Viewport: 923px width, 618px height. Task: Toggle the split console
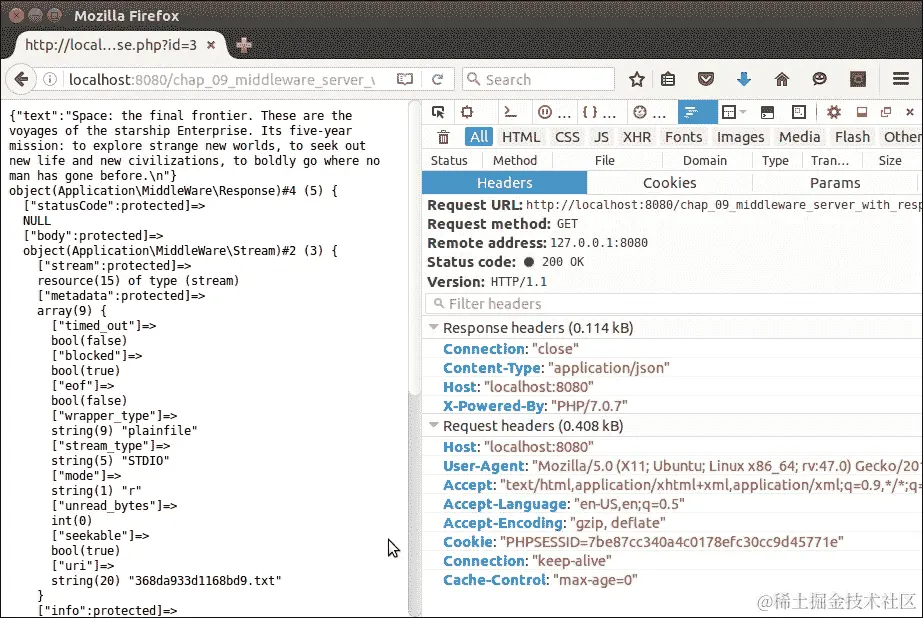(x=767, y=112)
